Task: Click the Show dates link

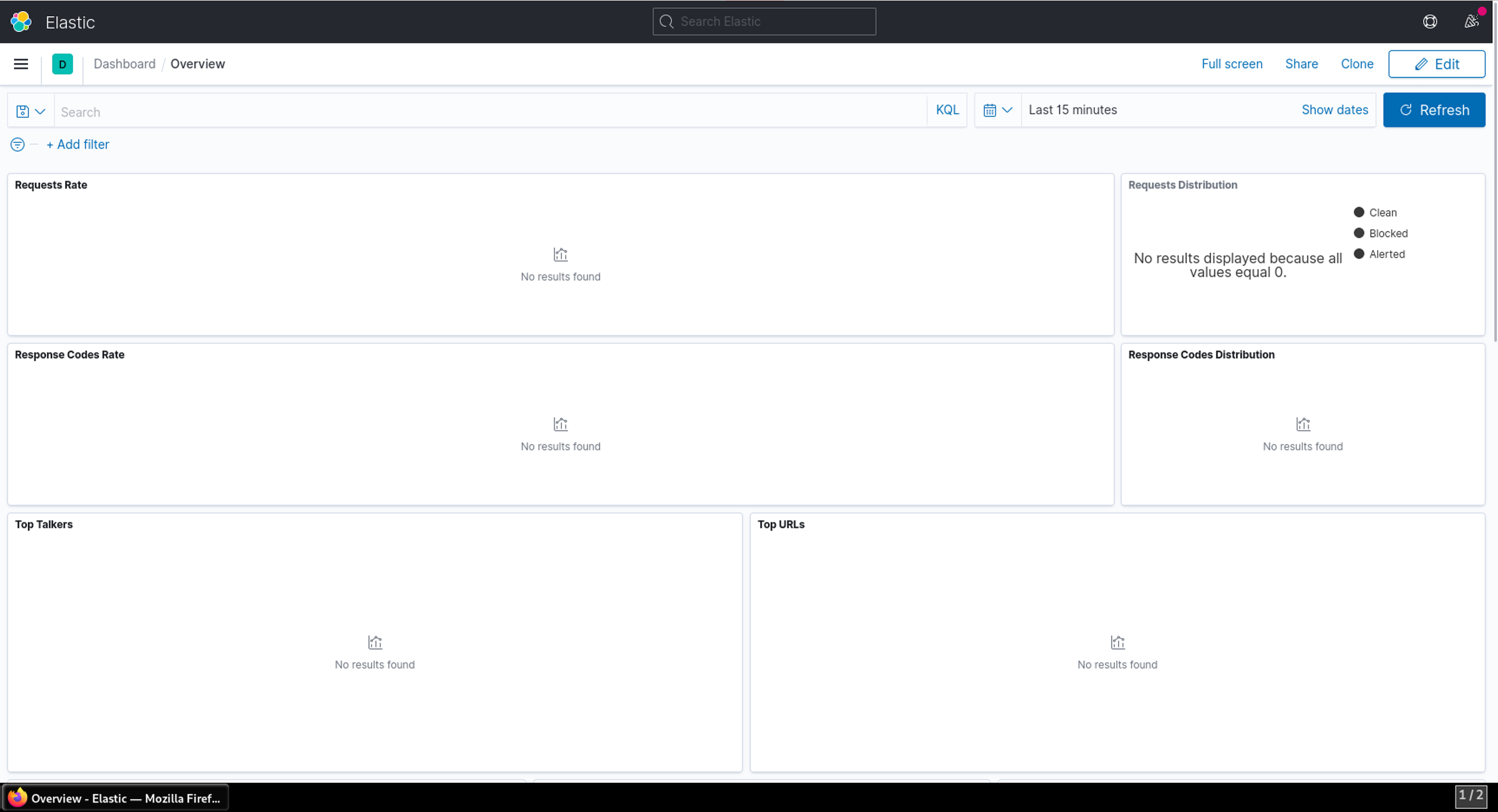Action: click(x=1335, y=110)
